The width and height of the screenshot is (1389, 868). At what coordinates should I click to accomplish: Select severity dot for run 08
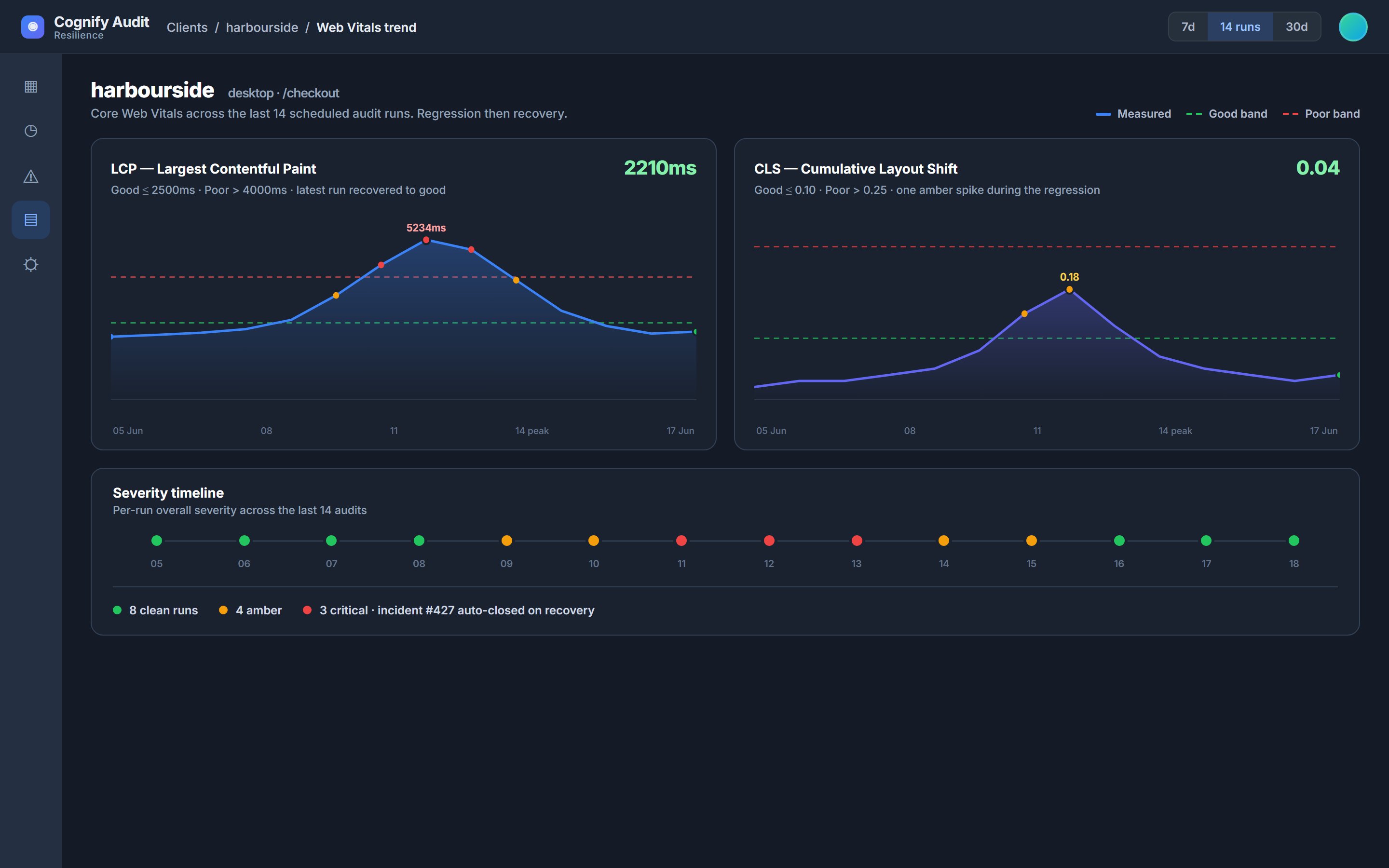click(x=419, y=540)
